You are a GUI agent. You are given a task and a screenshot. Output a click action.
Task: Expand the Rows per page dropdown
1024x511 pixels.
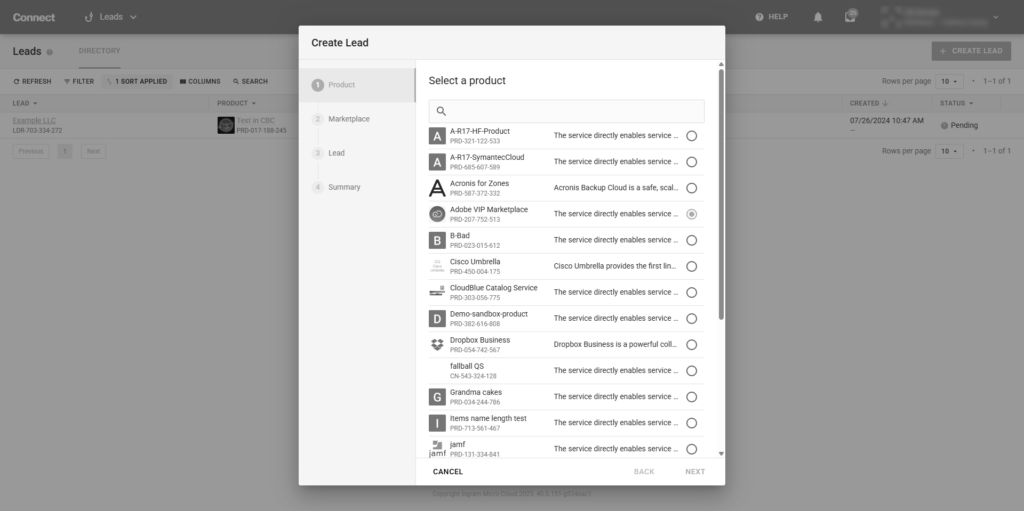[x=950, y=81]
